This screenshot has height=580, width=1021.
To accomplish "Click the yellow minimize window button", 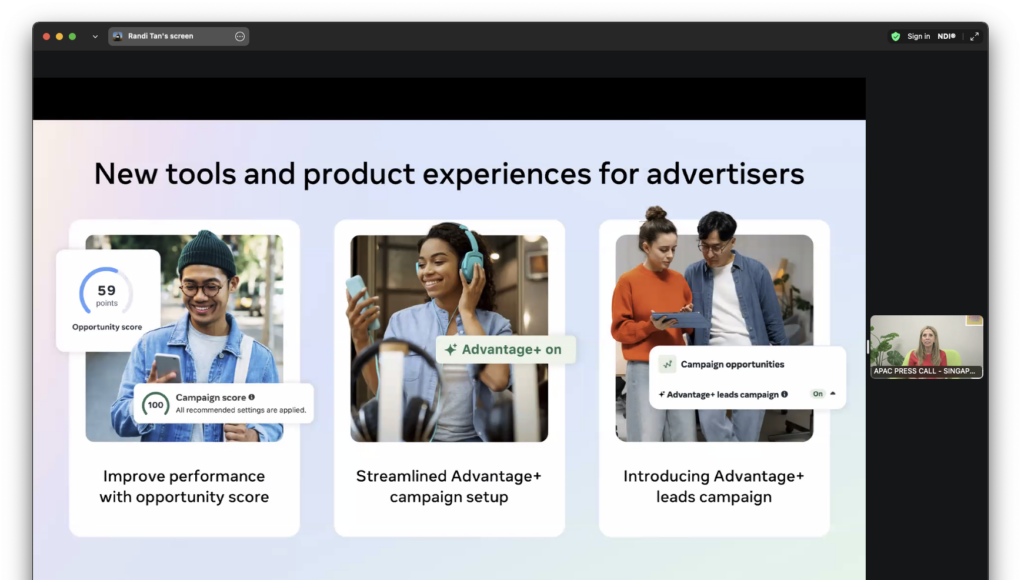I will coord(59,36).
